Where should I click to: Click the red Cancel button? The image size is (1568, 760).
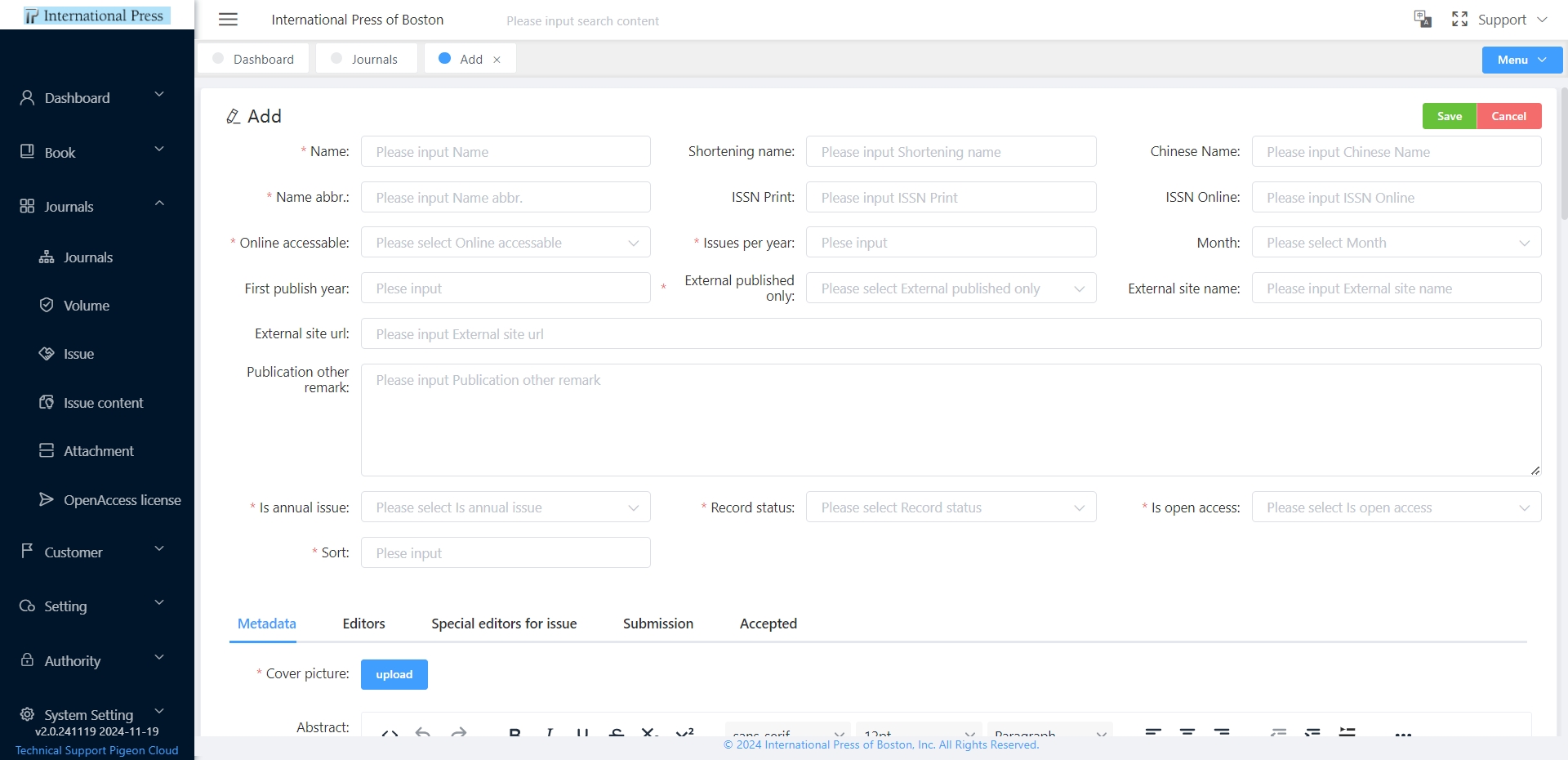tap(1508, 116)
